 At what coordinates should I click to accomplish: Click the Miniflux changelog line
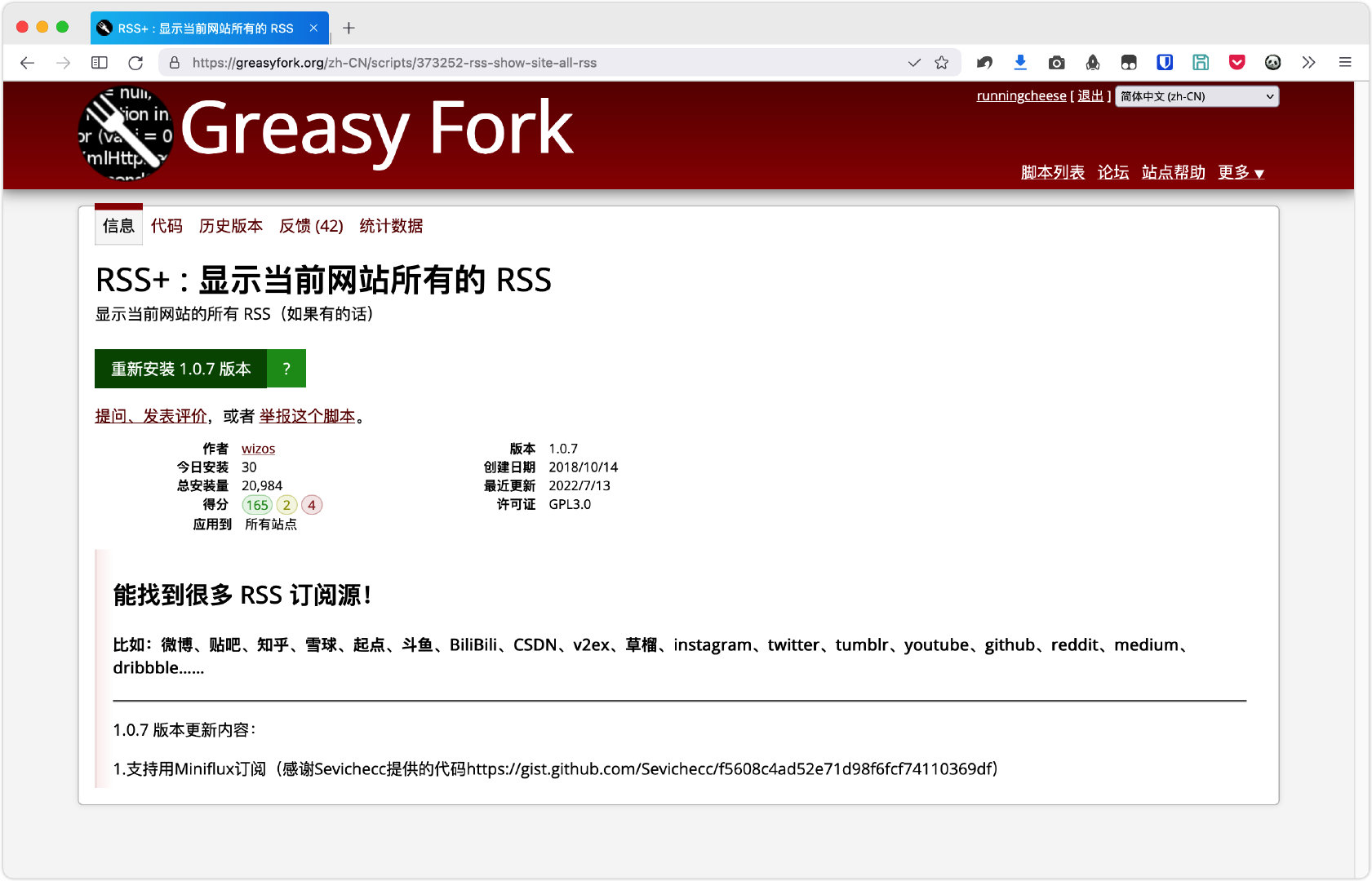click(x=556, y=769)
